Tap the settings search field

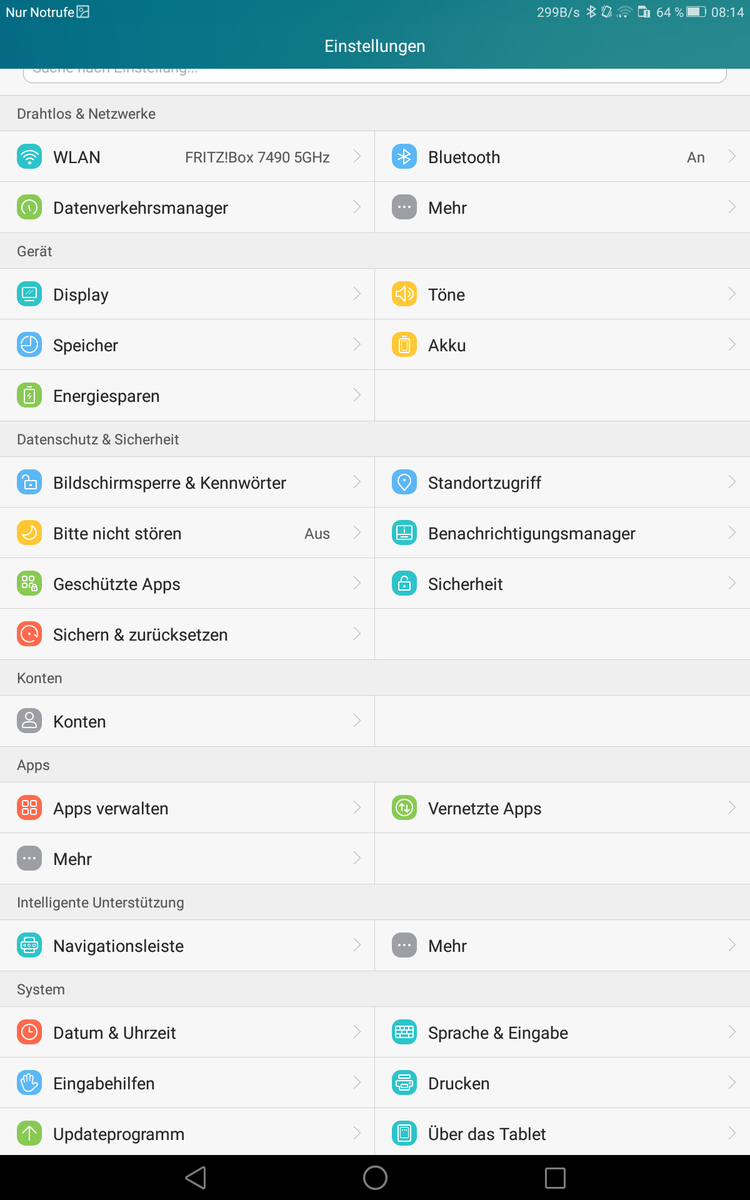point(374,72)
